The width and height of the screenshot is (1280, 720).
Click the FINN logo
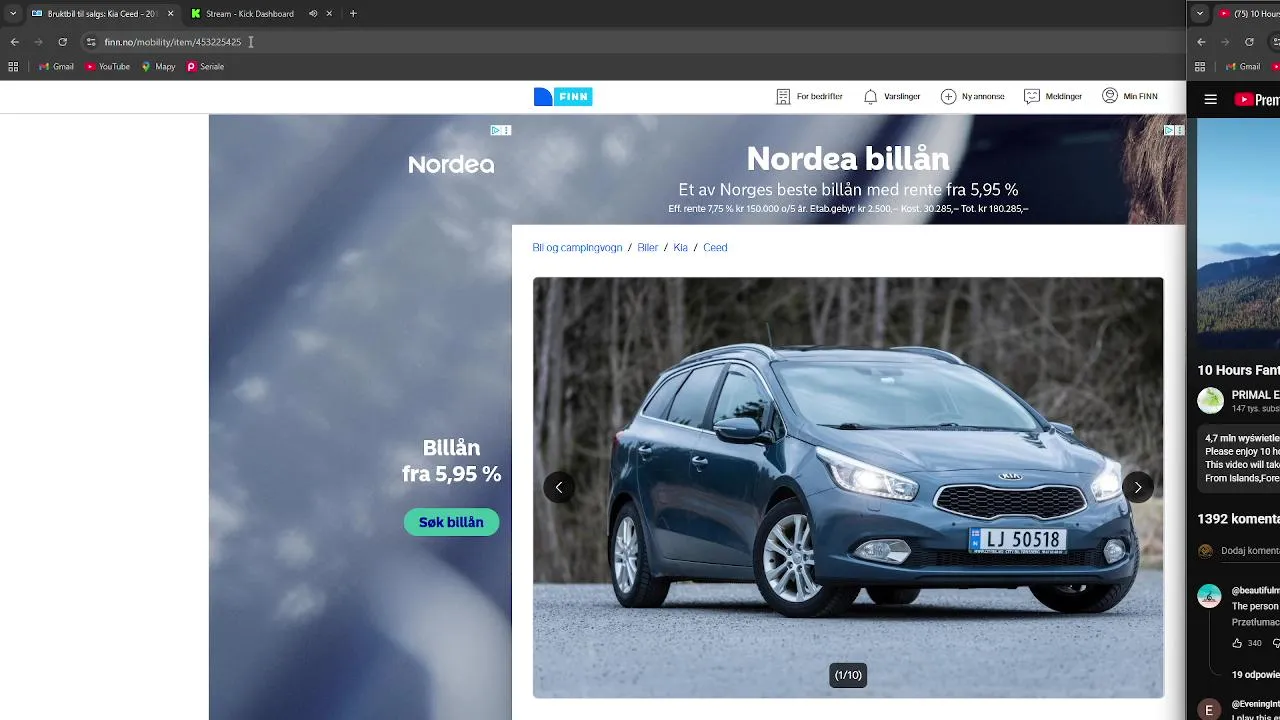(x=563, y=97)
